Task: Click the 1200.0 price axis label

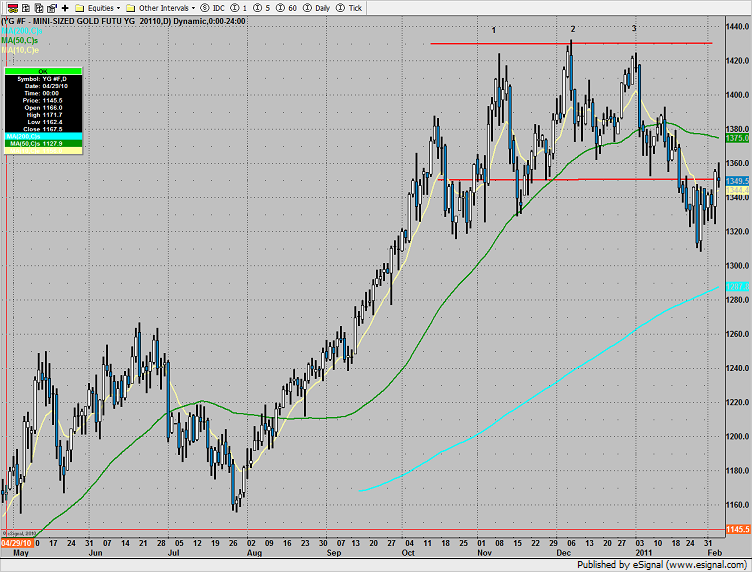Action: [738, 436]
